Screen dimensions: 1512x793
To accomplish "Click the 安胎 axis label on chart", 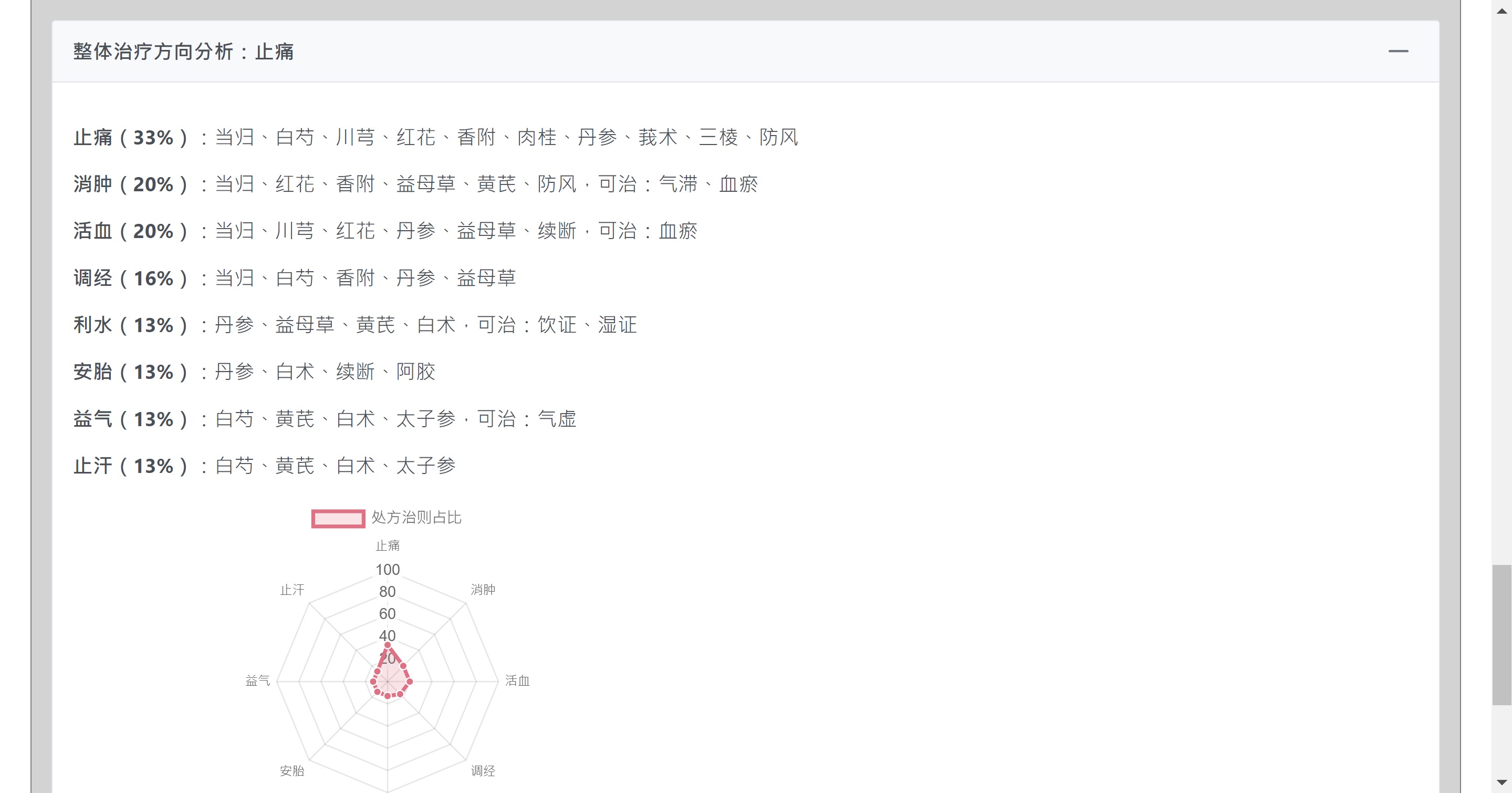I will [293, 771].
